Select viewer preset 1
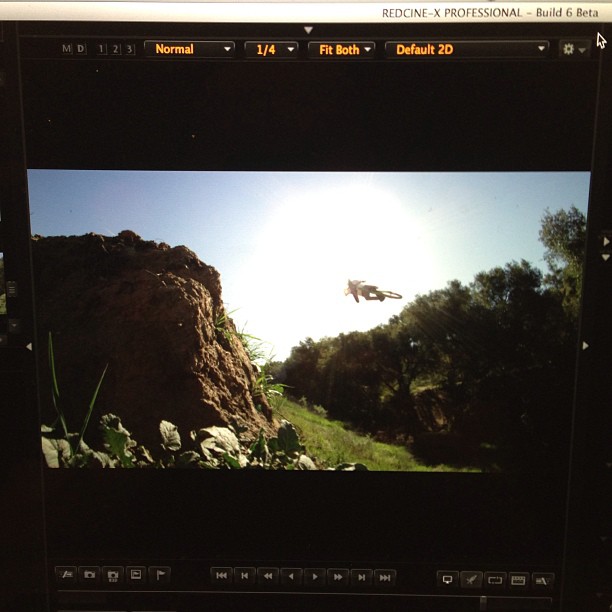This screenshot has width=612, height=612. tap(102, 49)
